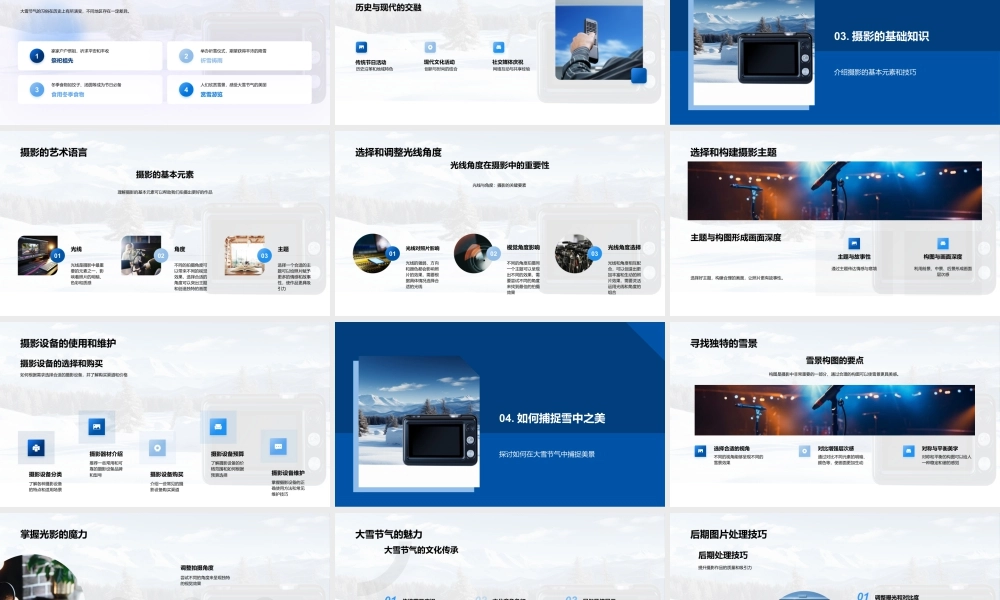The image size is (1000, 600).
Task: Click the 03 badge beside 光线角度选择
Action: pyautogui.click(x=594, y=254)
